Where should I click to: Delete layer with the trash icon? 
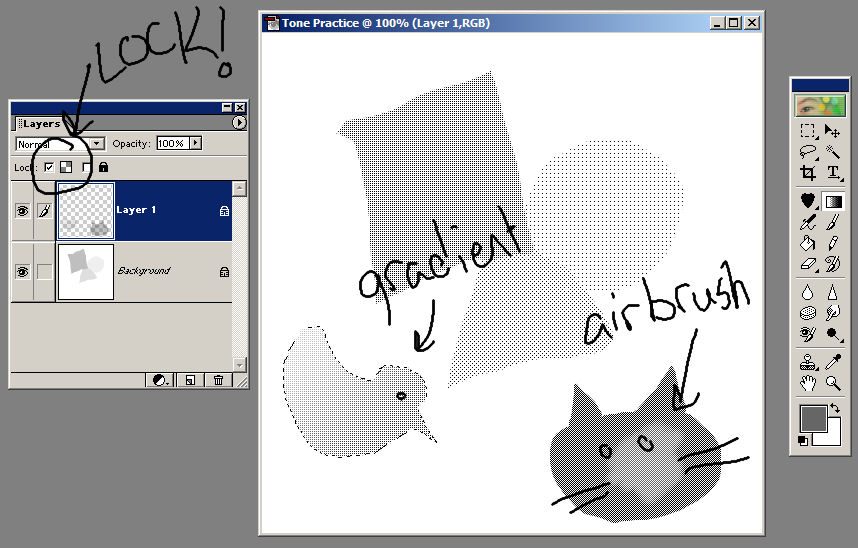pyautogui.click(x=218, y=380)
